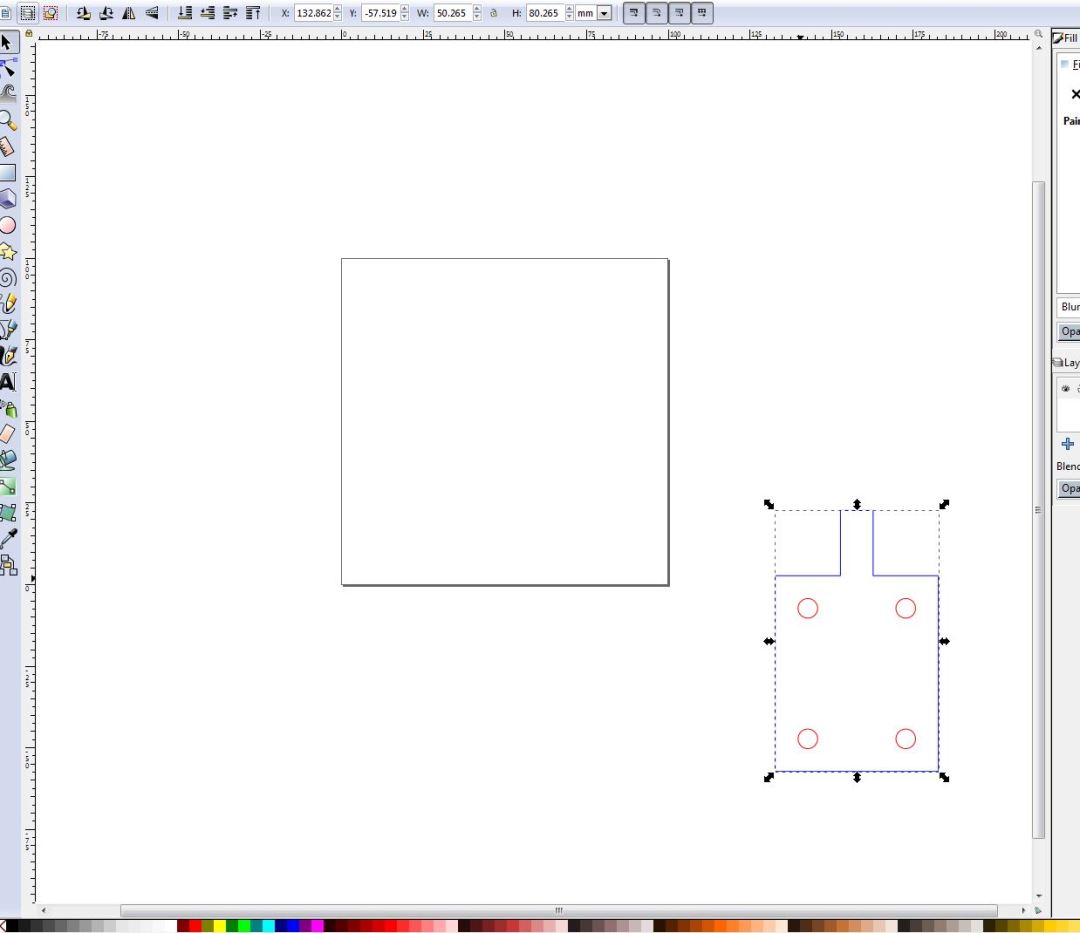
Task: Toggle the width/height ratio lock
Action: (x=494, y=14)
